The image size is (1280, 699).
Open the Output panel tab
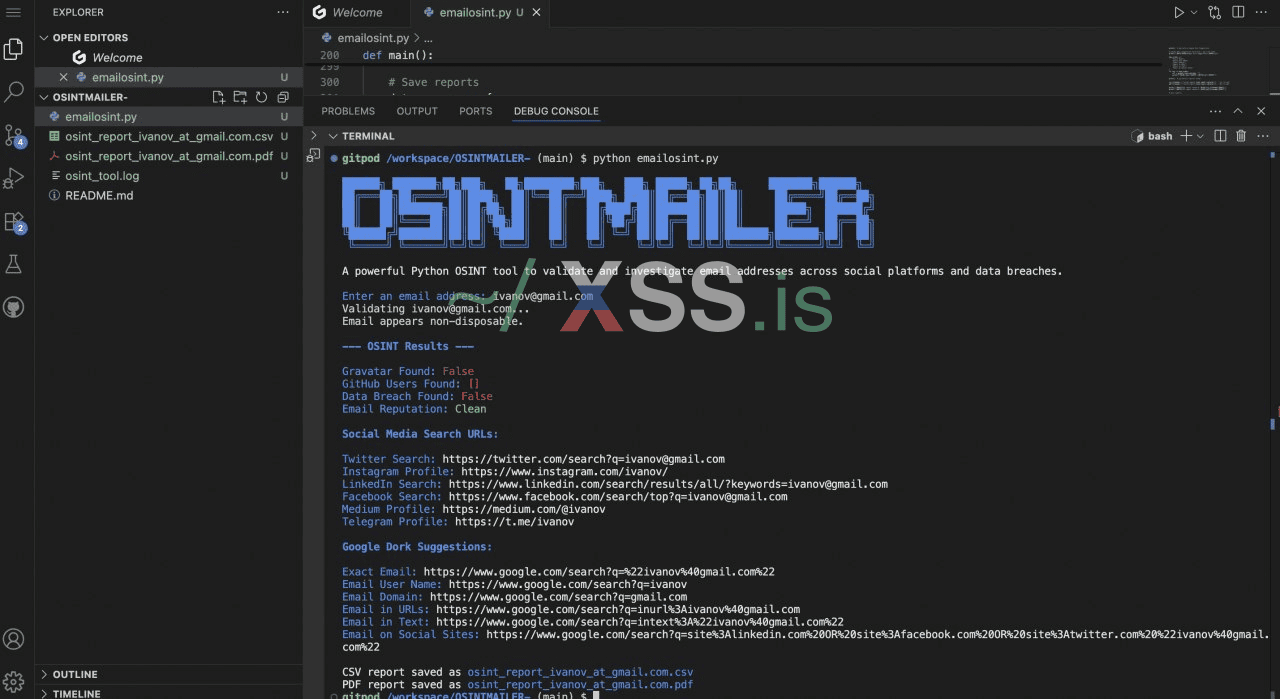point(417,111)
